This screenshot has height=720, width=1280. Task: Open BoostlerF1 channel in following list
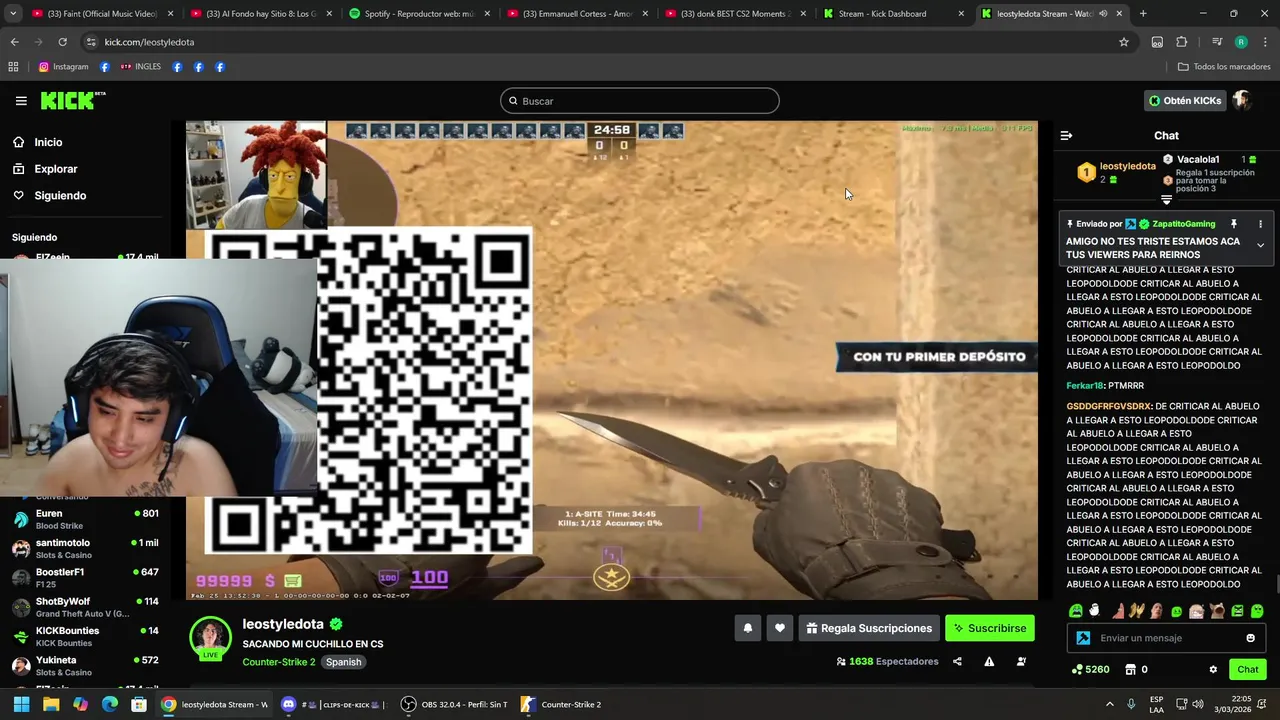[x=85, y=577]
